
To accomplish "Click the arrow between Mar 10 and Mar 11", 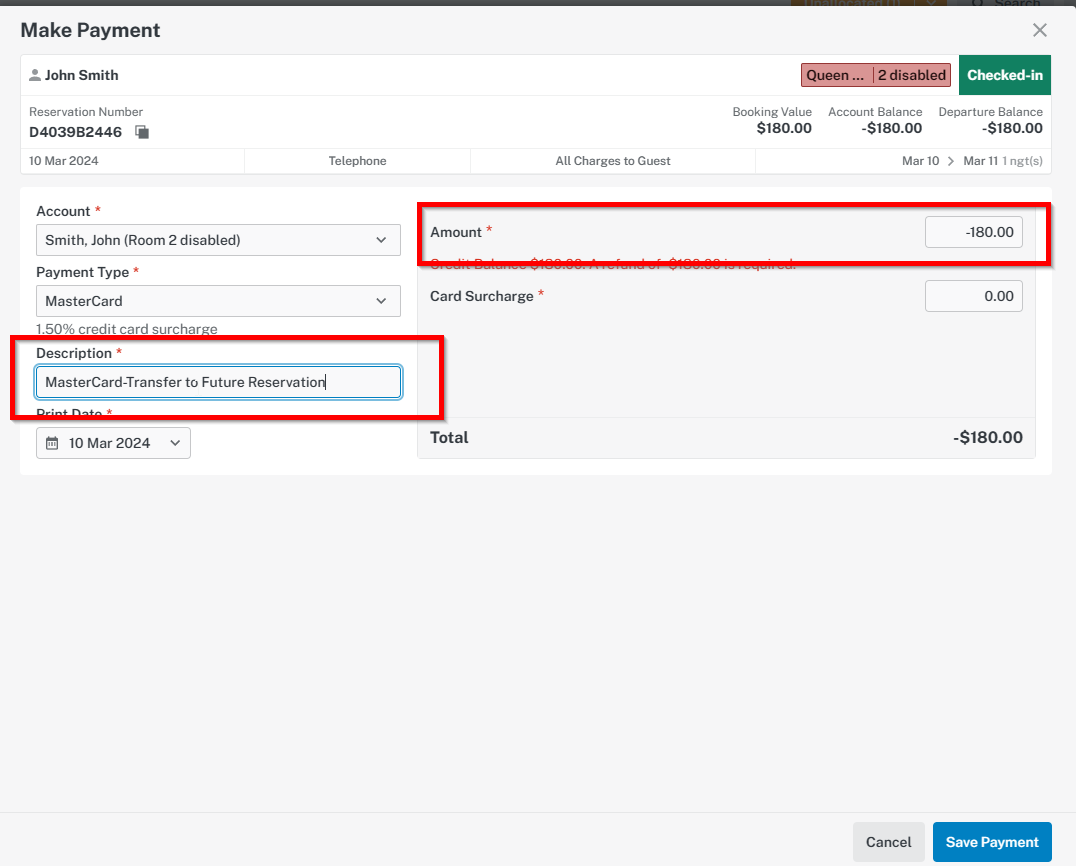I will (950, 161).
